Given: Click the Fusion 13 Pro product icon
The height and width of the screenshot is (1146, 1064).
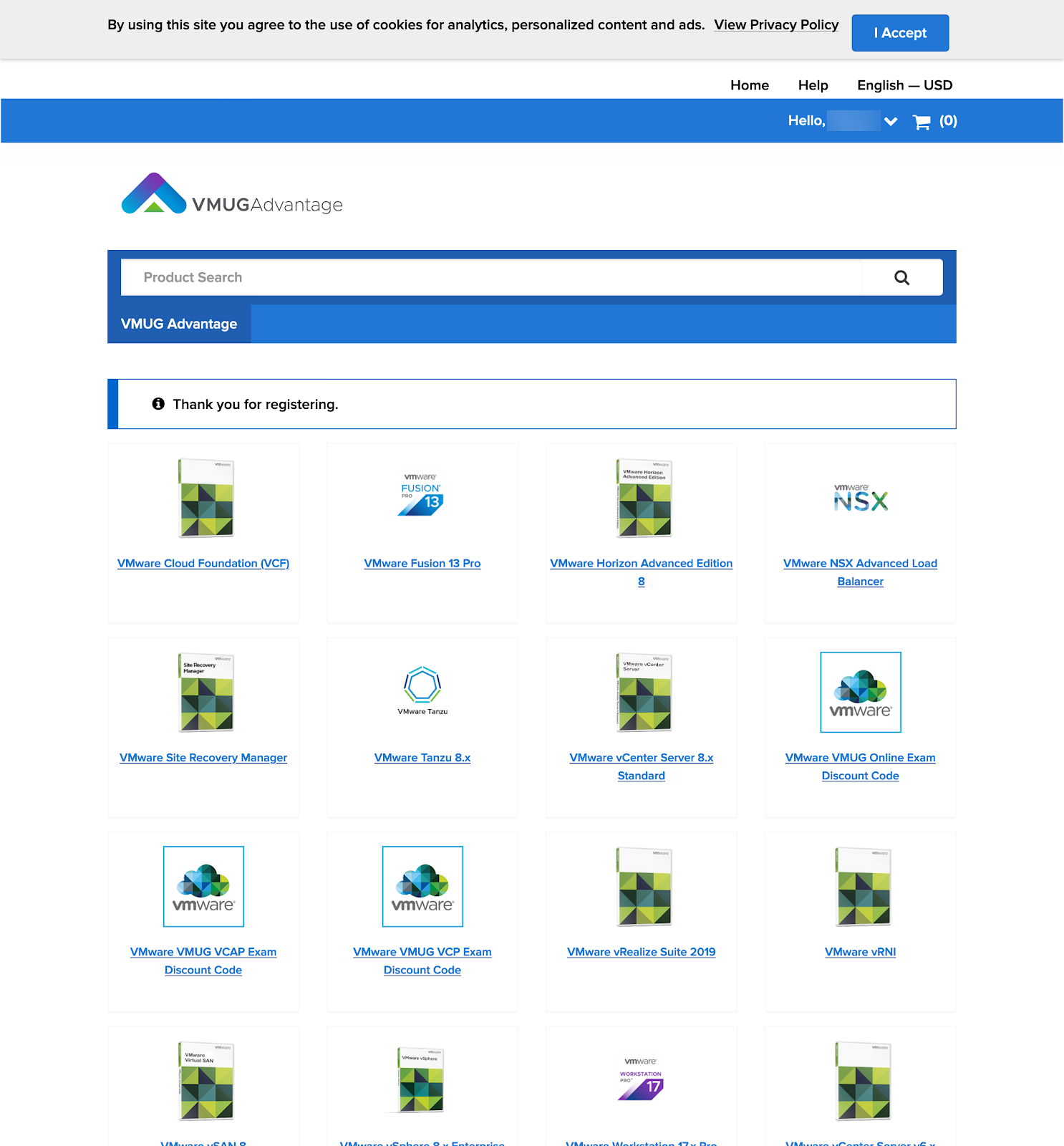Looking at the screenshot, I should point(422,495).
